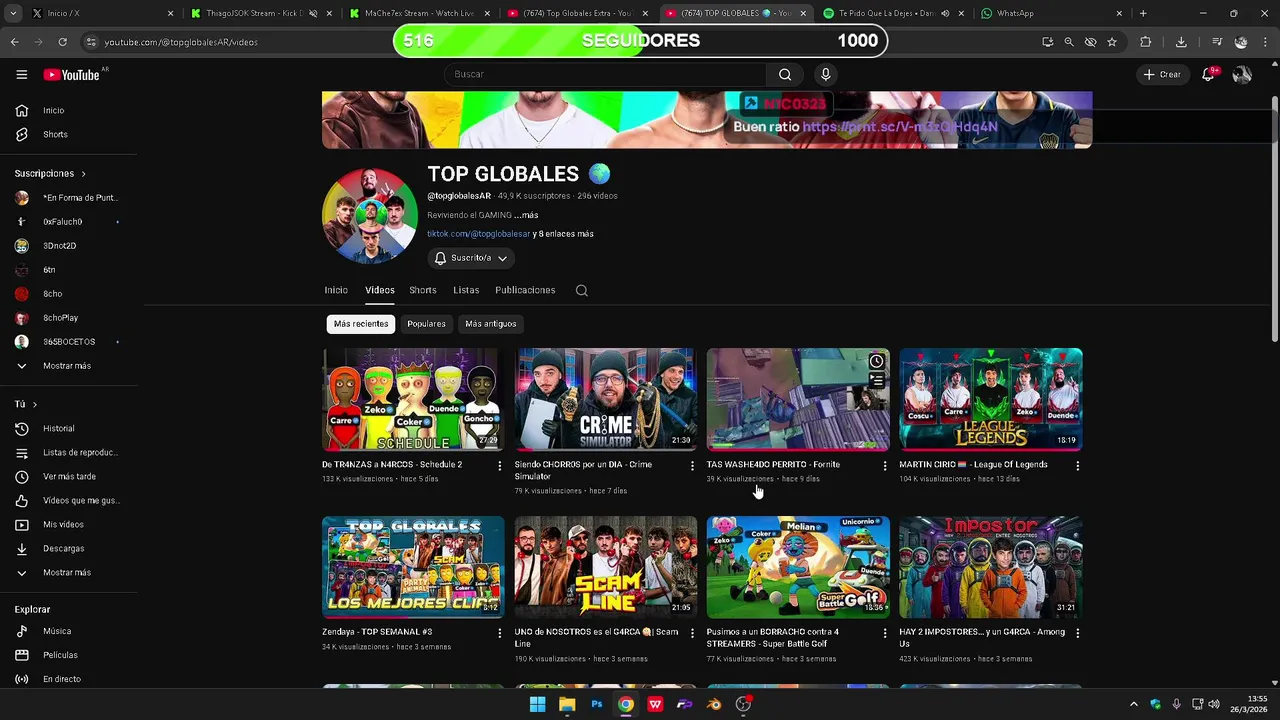Open Windows Start menu
This screenshot has width=1280, height=720.
(537, 704)
